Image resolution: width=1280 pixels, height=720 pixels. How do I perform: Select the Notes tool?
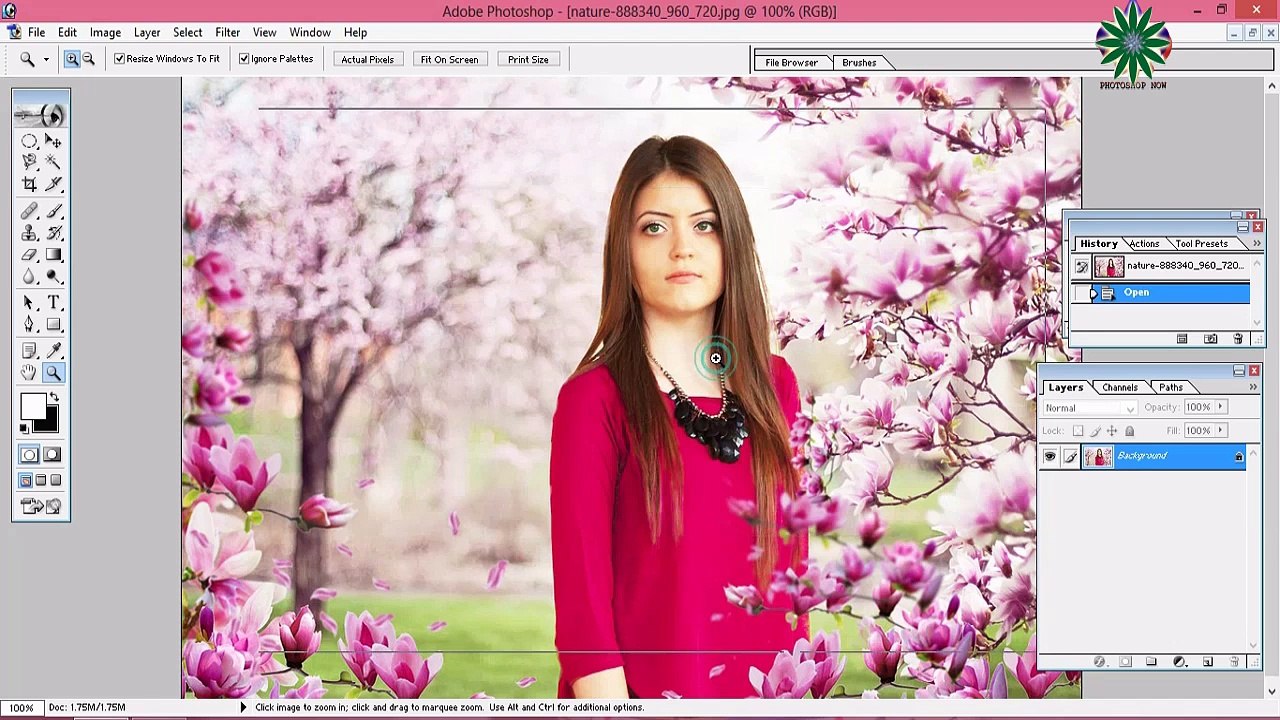coord(29,350)
